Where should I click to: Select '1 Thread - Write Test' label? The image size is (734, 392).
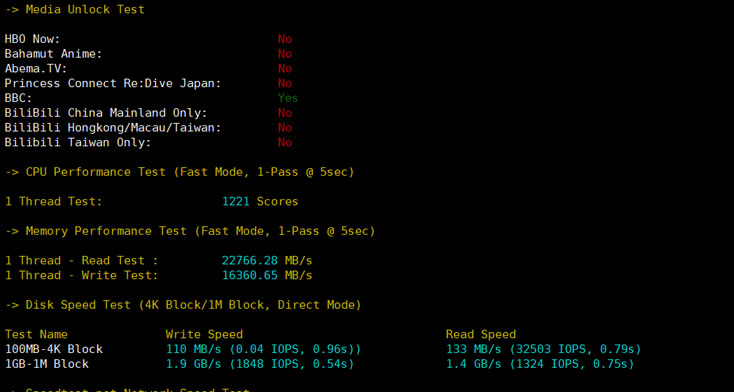point(81,275)
